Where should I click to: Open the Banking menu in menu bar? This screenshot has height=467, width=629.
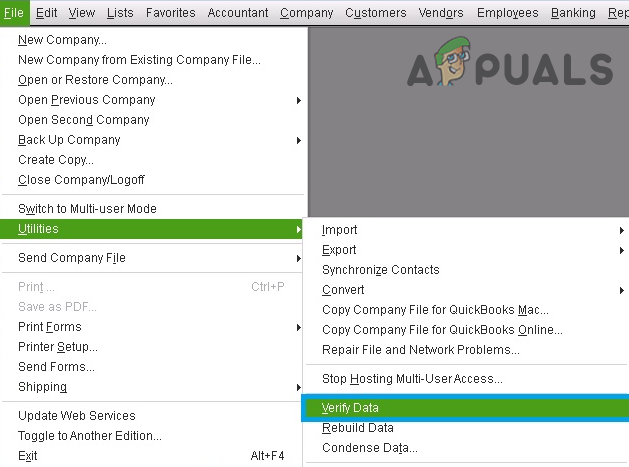click(x=573, y=13)
